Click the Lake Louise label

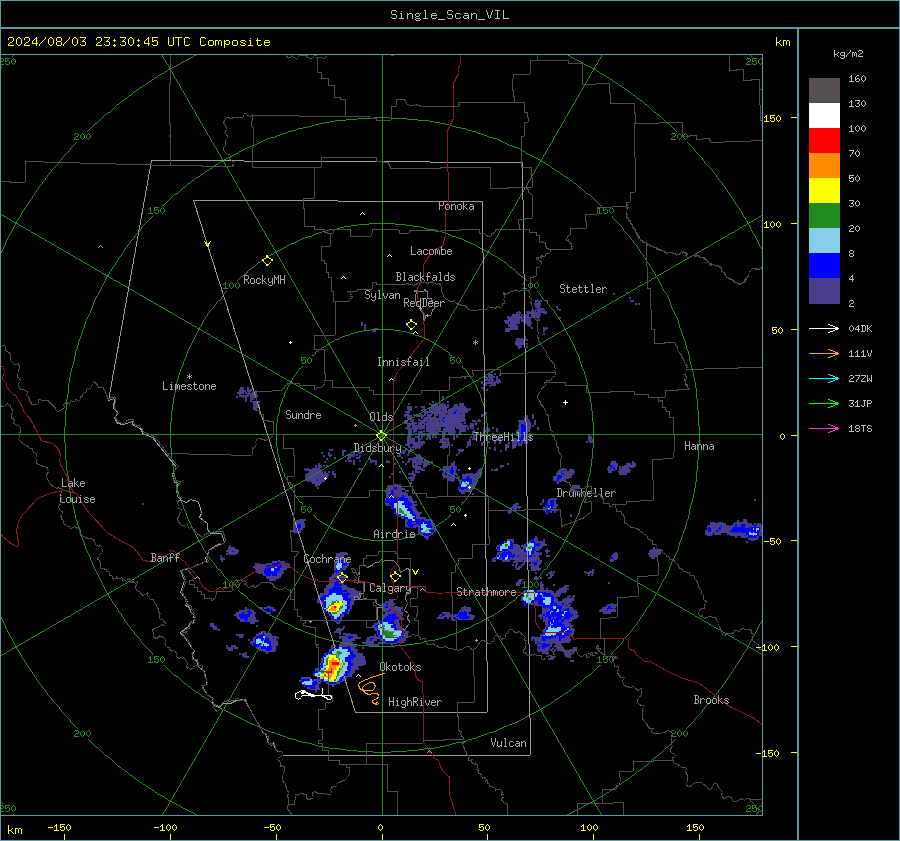77,491
